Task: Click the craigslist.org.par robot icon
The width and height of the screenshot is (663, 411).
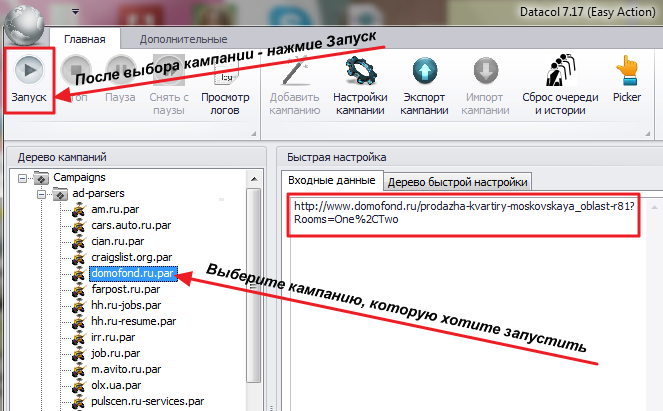Action: pyautogui.click(x=79, y=258)
